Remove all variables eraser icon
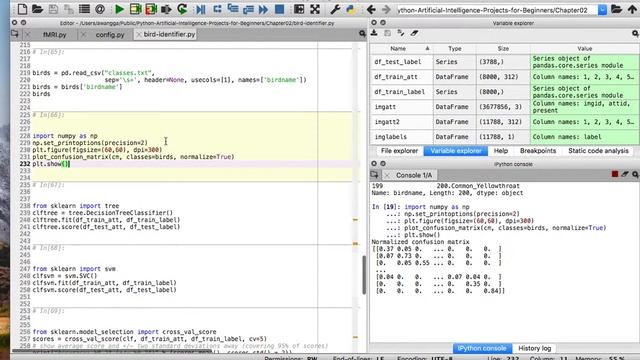 [414, 33]
